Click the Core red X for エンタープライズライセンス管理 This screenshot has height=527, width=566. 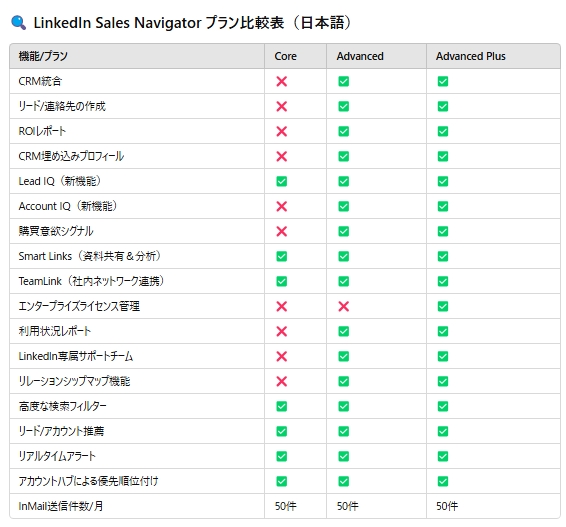point(282,306)
